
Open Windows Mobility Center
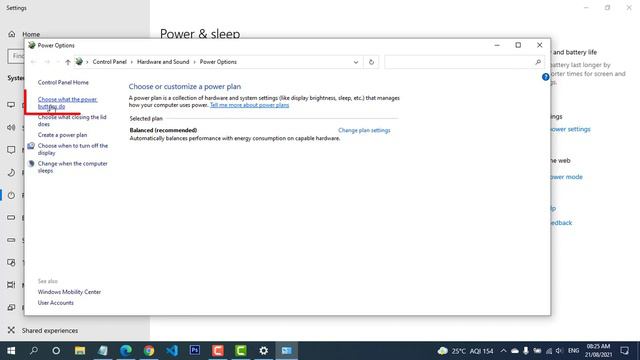69,292
